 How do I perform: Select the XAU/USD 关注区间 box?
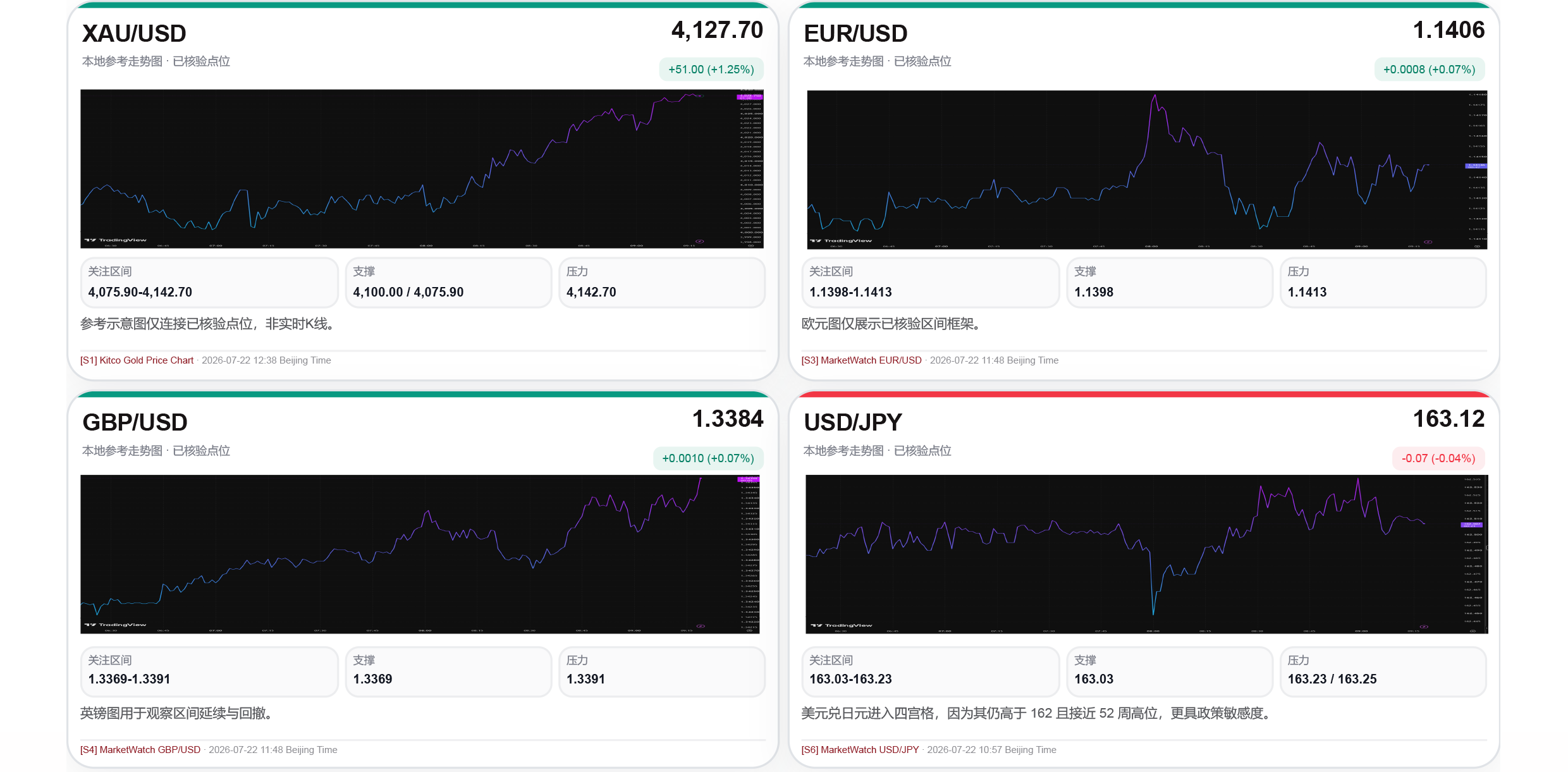click(209, 283)
